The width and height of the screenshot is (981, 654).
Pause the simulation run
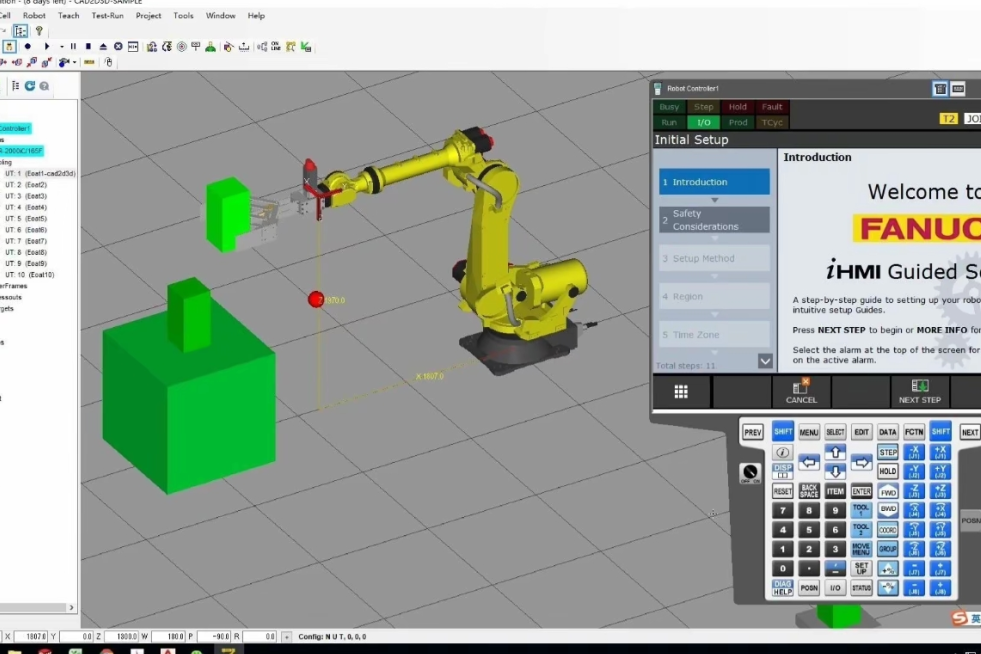[x=73, y=46]
